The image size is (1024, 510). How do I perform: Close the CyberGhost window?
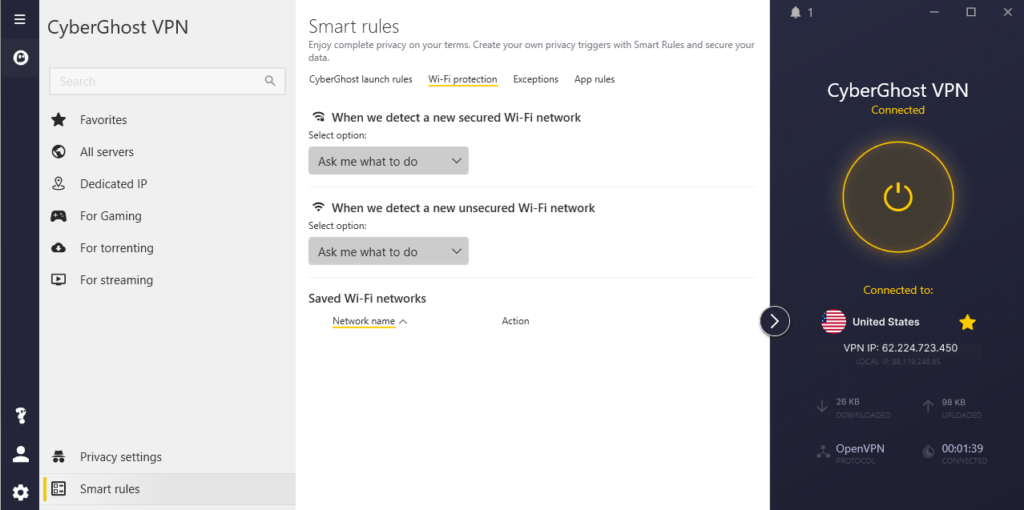(1008, 12)
